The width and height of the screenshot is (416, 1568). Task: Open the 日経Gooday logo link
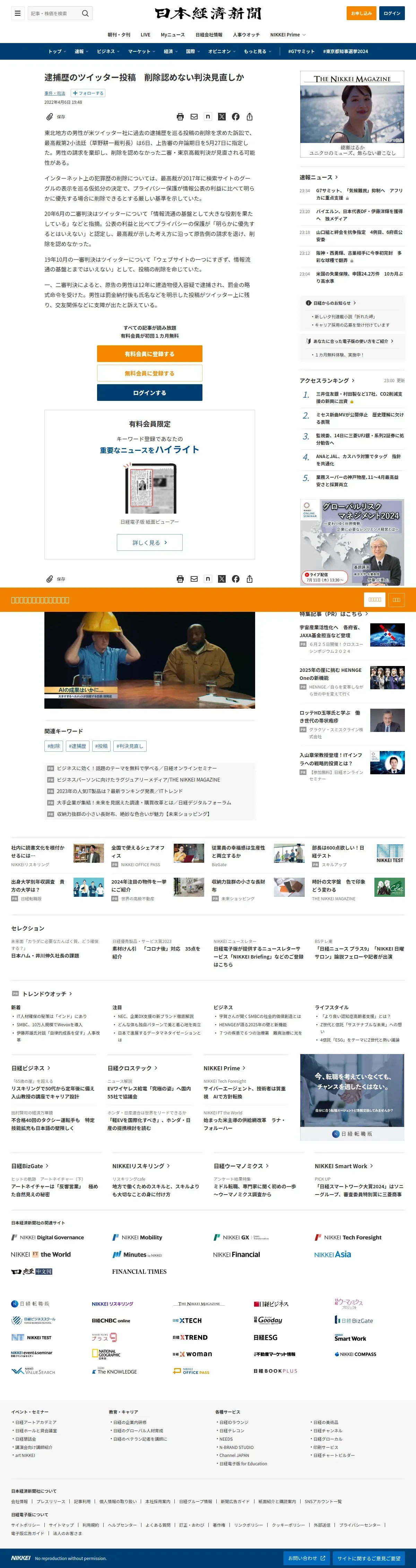pyautogui.click(x=268, y=1320)
